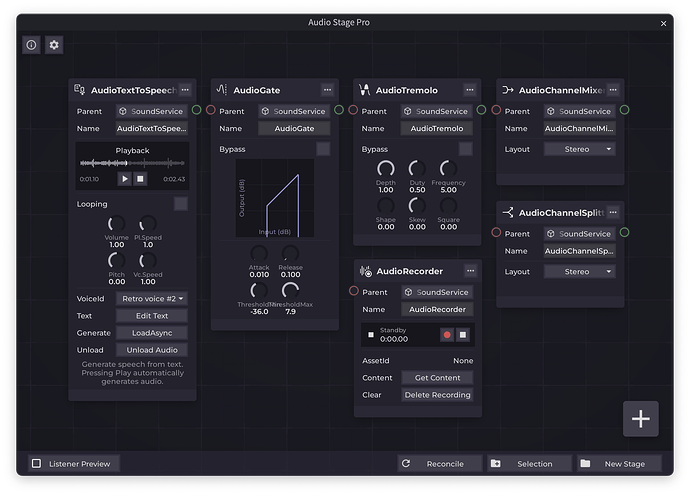This screenshot has width=690, height=494.
Task: Expand AudioChannelSplitter Layout Stereo dropdown
Action: (x=581, y=271)
